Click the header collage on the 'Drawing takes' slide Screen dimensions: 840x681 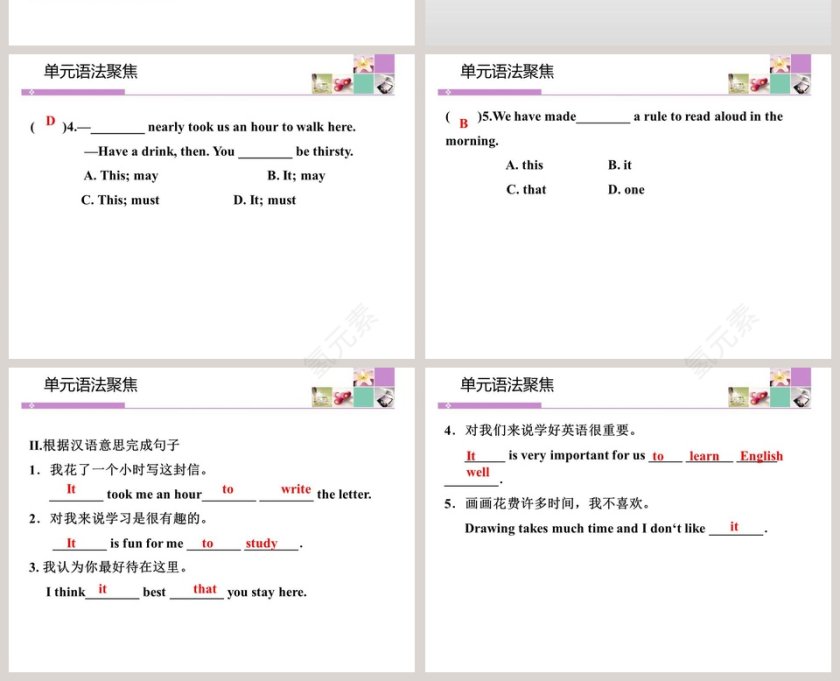[769, 389]
